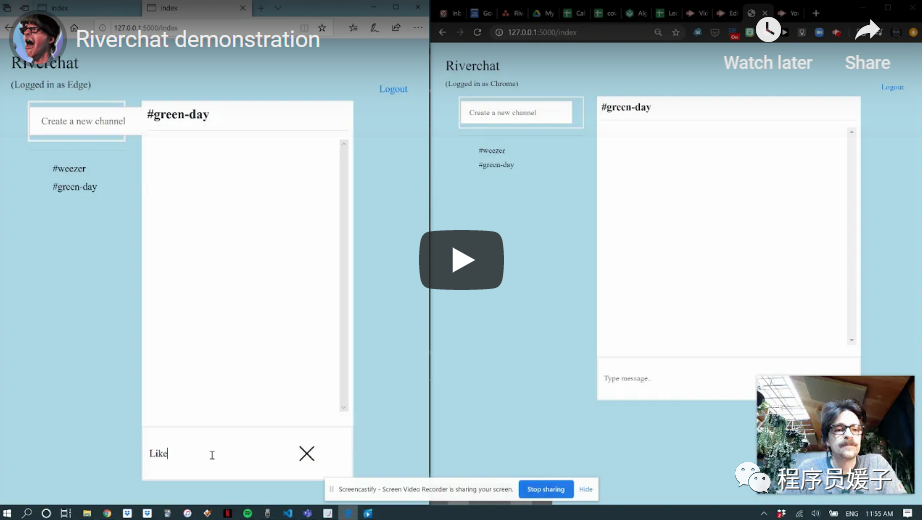Viewport: 922px width, 520px height.
Task: Expand Edge tab previews chevron
Action: 278,8
